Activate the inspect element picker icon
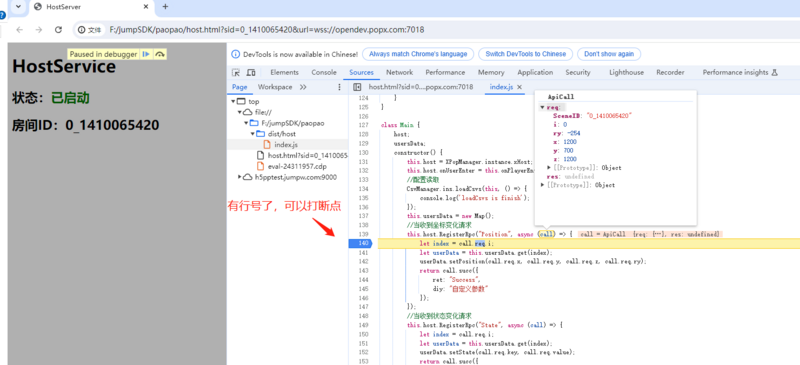This screenshot has height=365, width=800. pyautogui.click(x=236, y=72)
